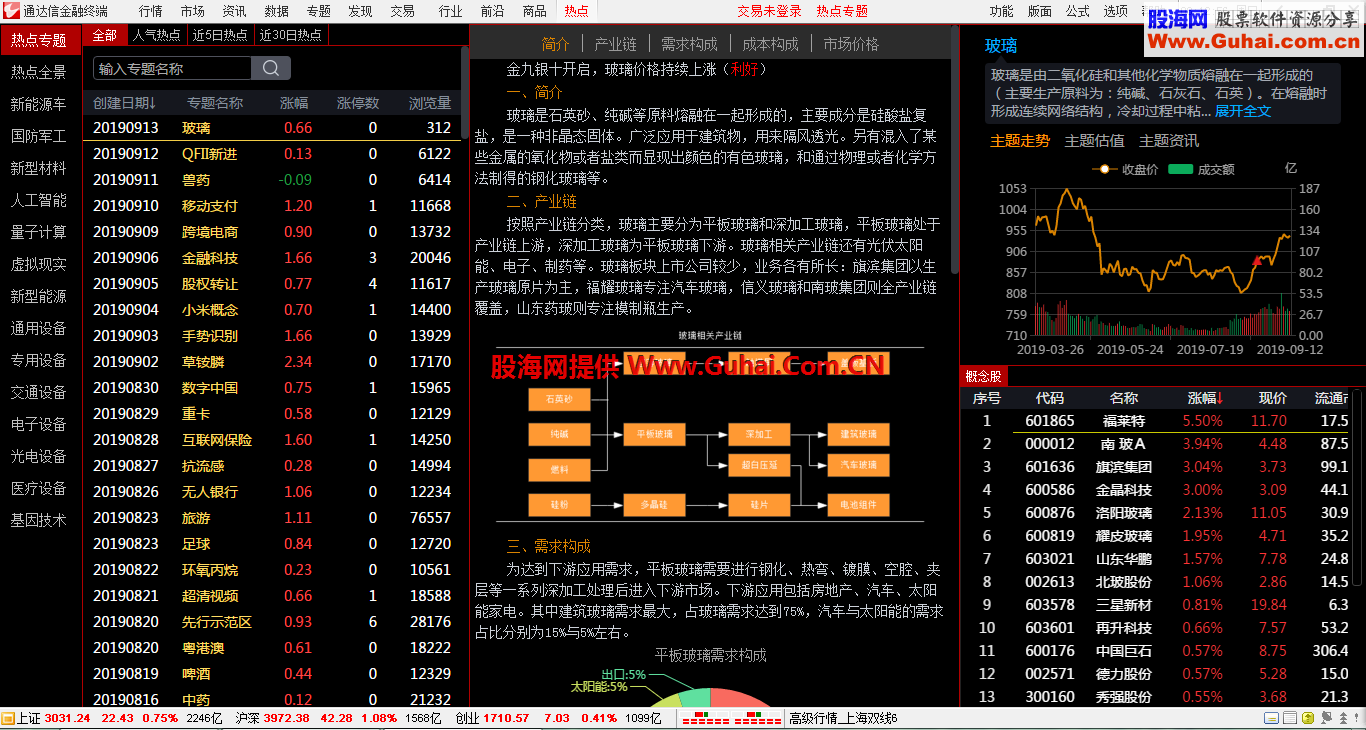
Task: Select 人工智能 in left sidebar
Action: point(39,200)
